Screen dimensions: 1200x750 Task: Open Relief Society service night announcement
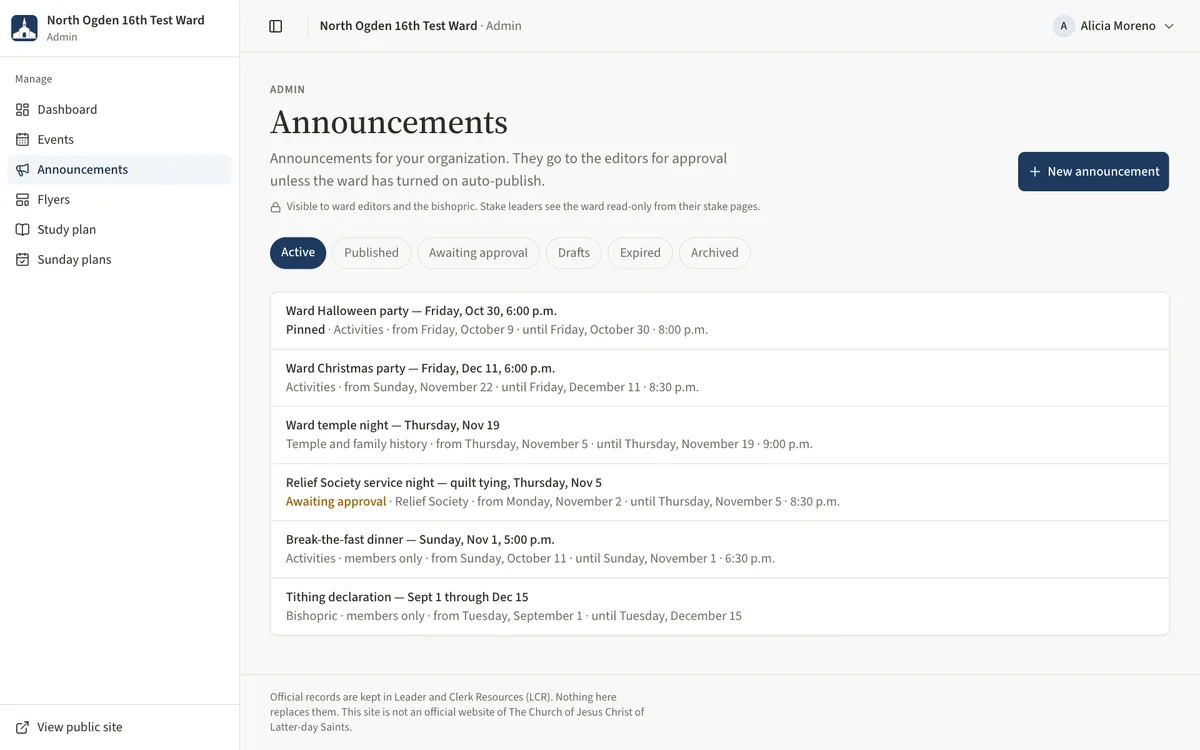720,492
